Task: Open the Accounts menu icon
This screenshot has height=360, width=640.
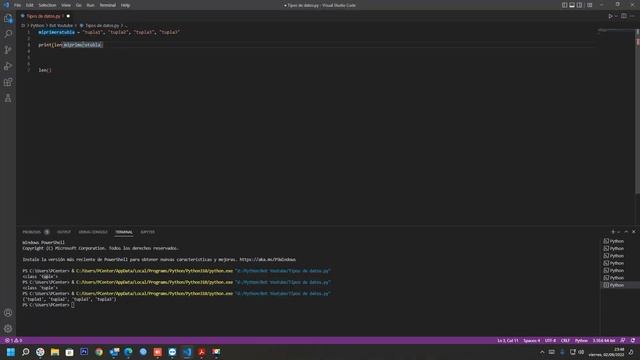Action: [x=8, y=313]
